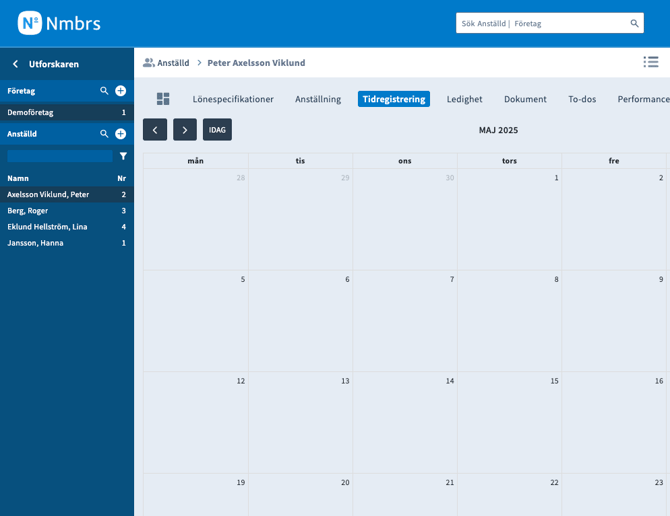670x516 pixels.
Task: Switch to the Lönespecifikationer tab
Action: click(x=233, y=99)
